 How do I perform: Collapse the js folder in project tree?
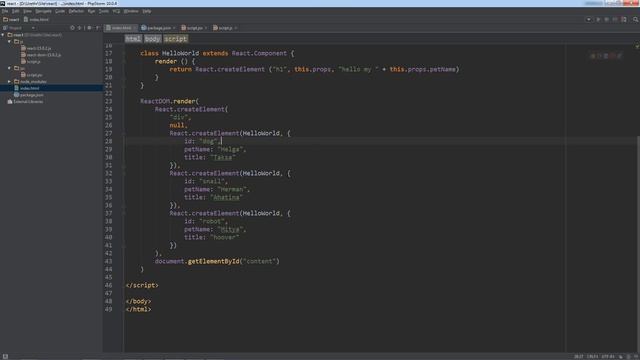9,42
